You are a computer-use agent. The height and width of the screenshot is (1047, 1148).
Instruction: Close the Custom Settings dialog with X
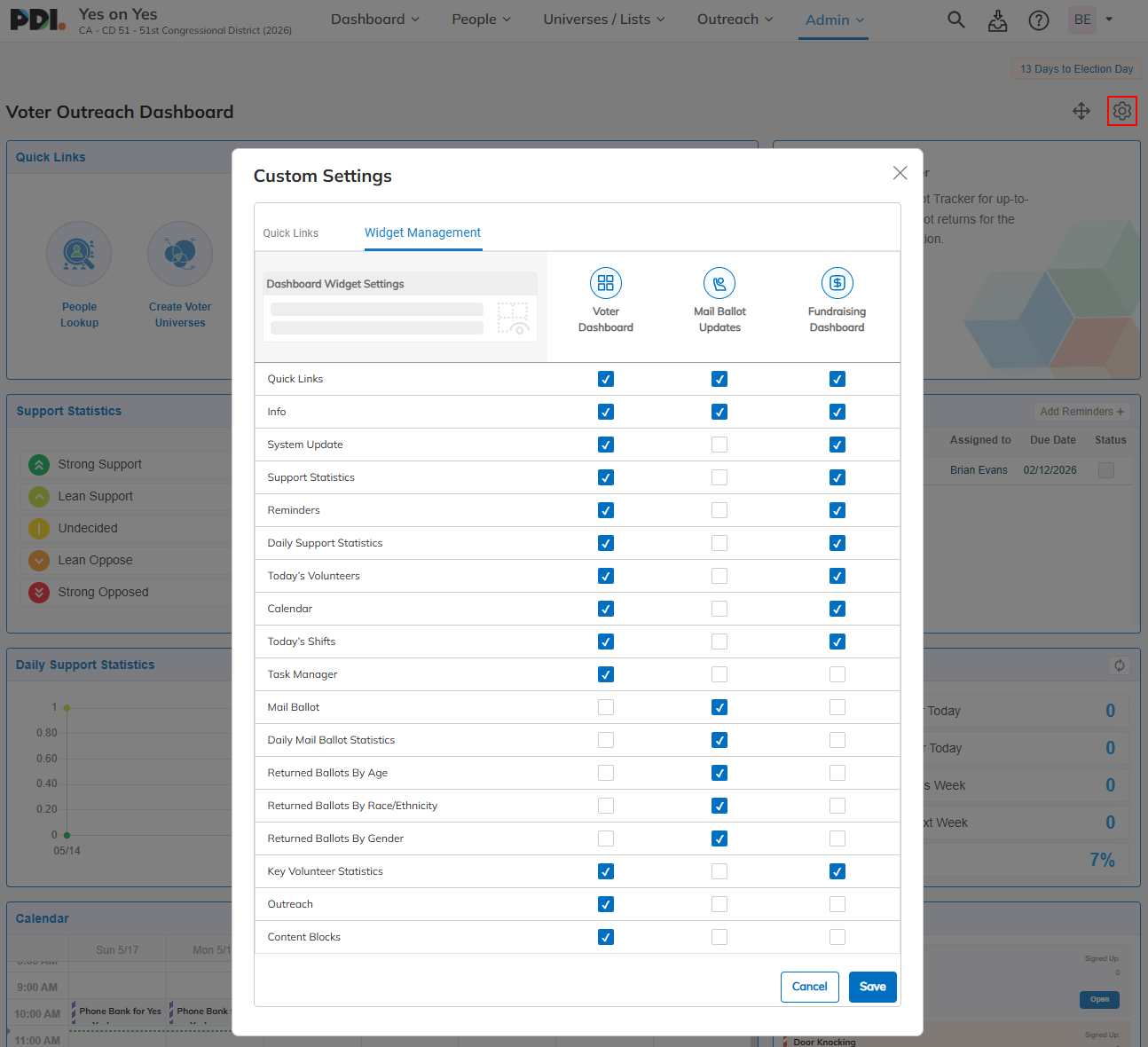pos(900,173)
